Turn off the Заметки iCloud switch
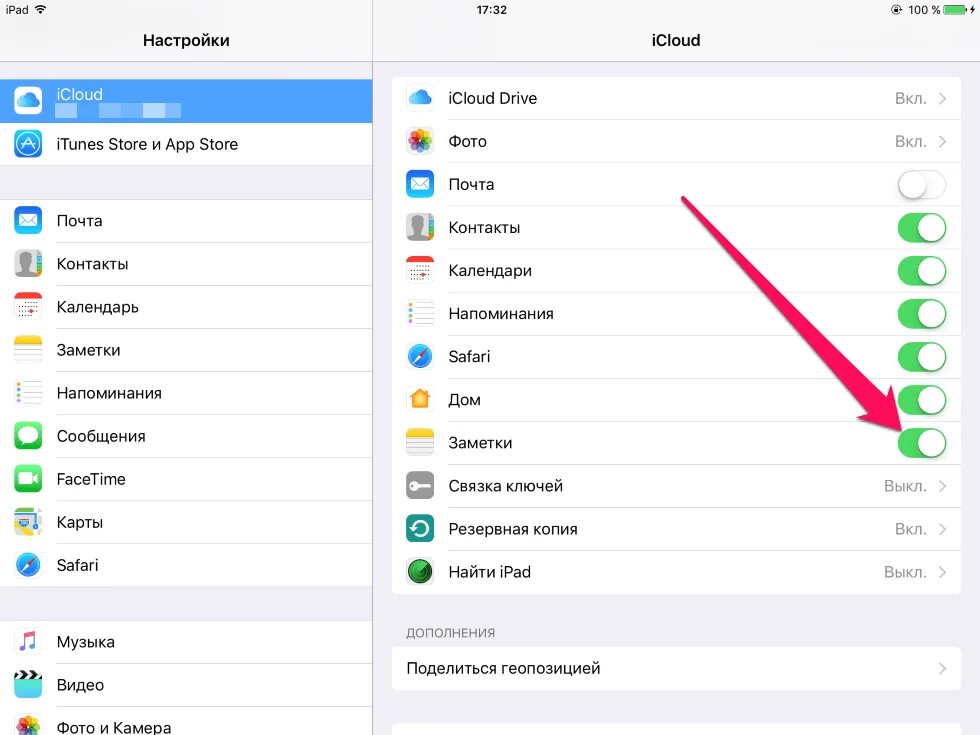This screenshot has height=735, width=980. pyautogui.click(x=921, y=443)
